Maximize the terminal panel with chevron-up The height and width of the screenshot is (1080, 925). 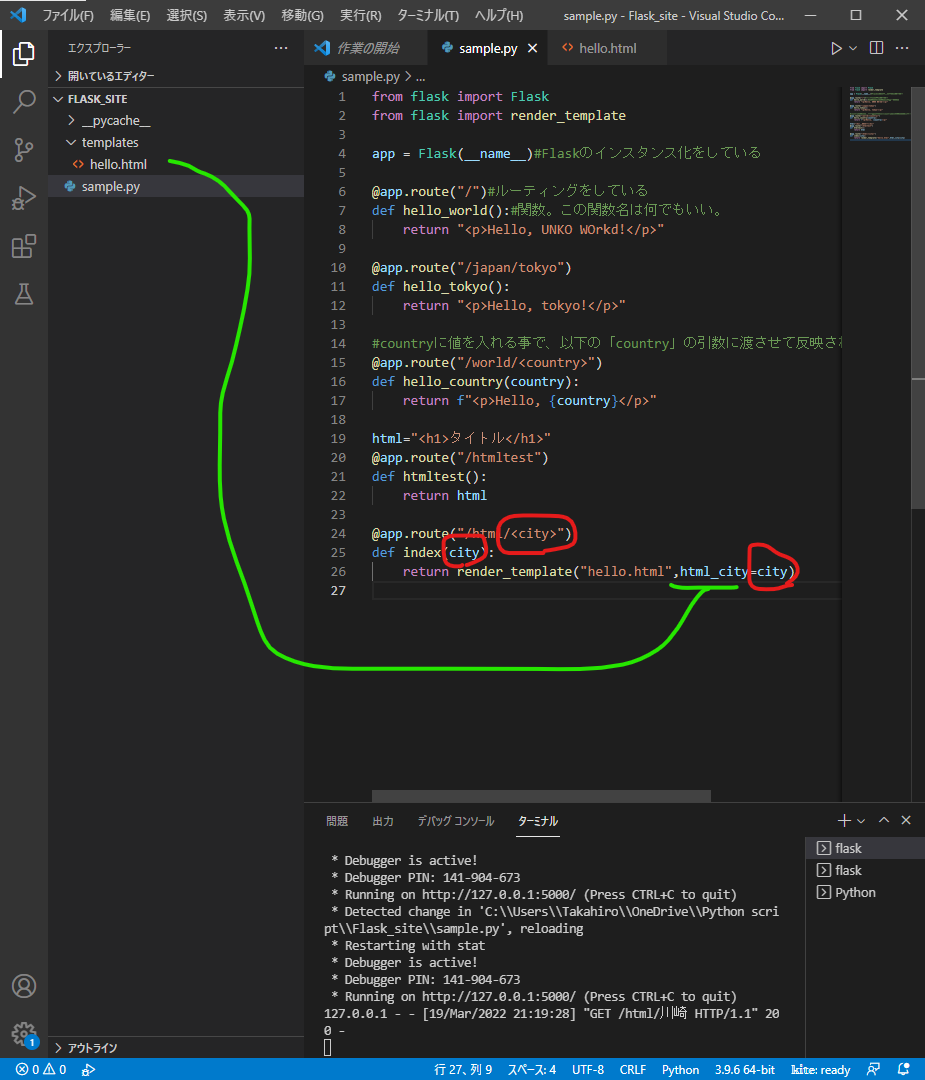coord(884,821)
